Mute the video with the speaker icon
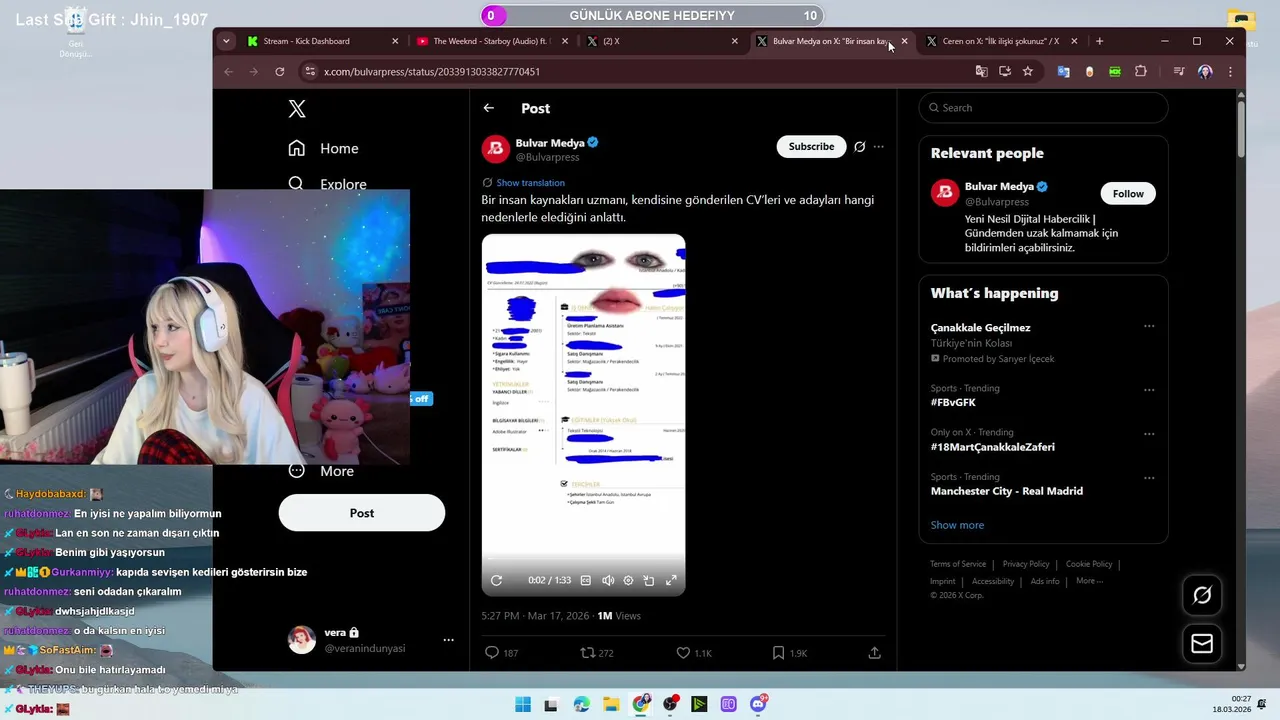The image size is (1280, 720). [x=607, y=580]
